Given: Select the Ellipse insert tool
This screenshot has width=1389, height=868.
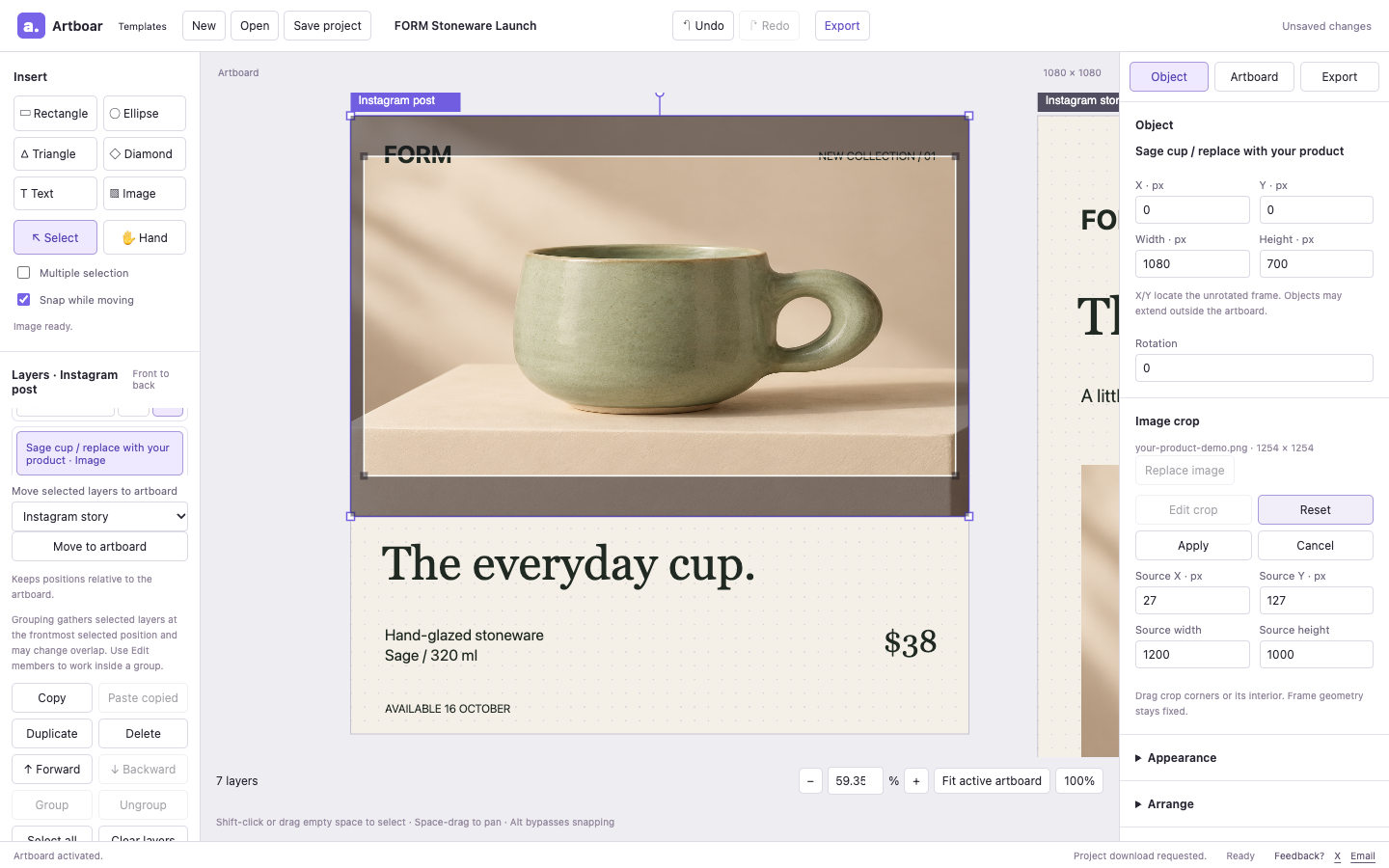Looking at the screenshot, I should (x=145, y=114).
